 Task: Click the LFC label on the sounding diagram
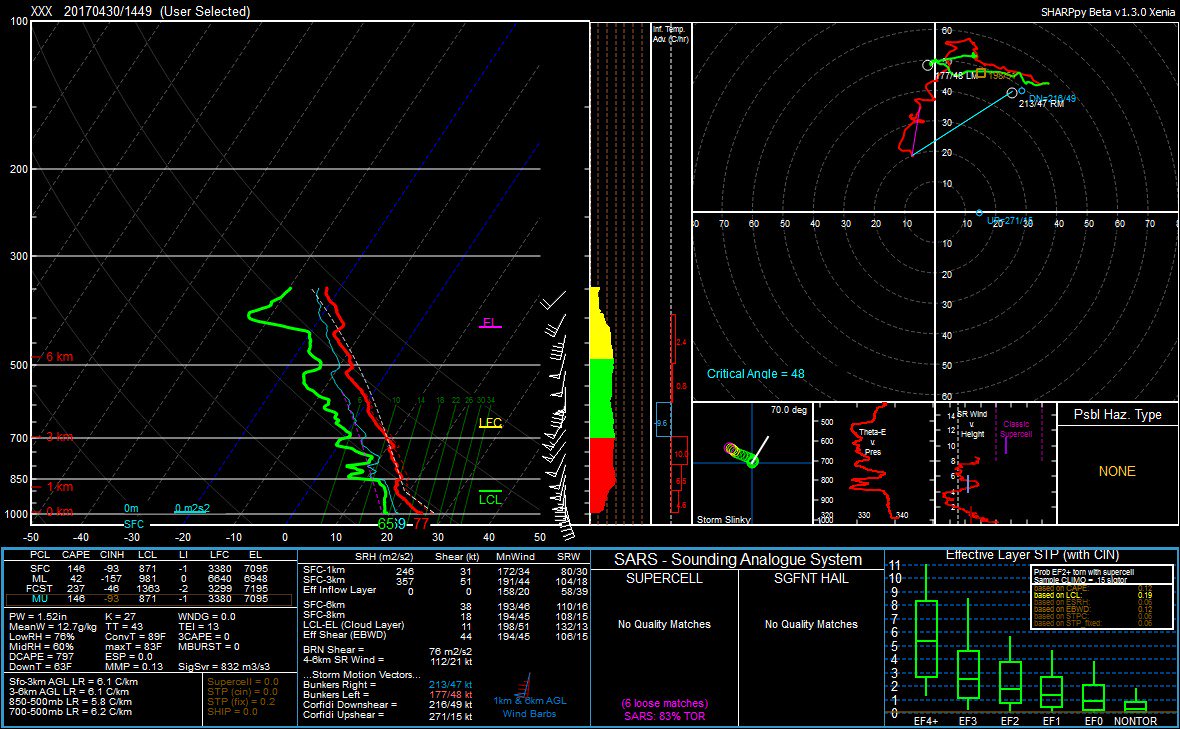tap(491, 425)
